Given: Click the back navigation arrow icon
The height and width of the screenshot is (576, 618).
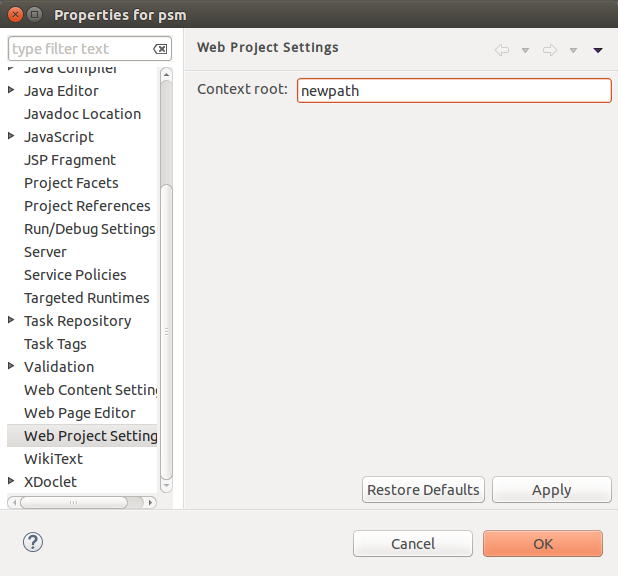Looking at the screenshot, I should (x=502, y=50).
